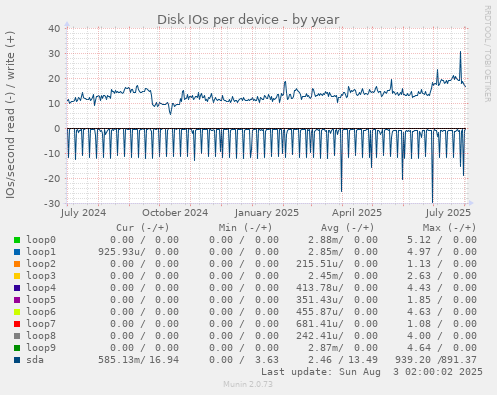Image resolution: width=497 pixels, height=395 pixels.
Task: Select the loop7 legend label
Action: click(x=41, y=324)
